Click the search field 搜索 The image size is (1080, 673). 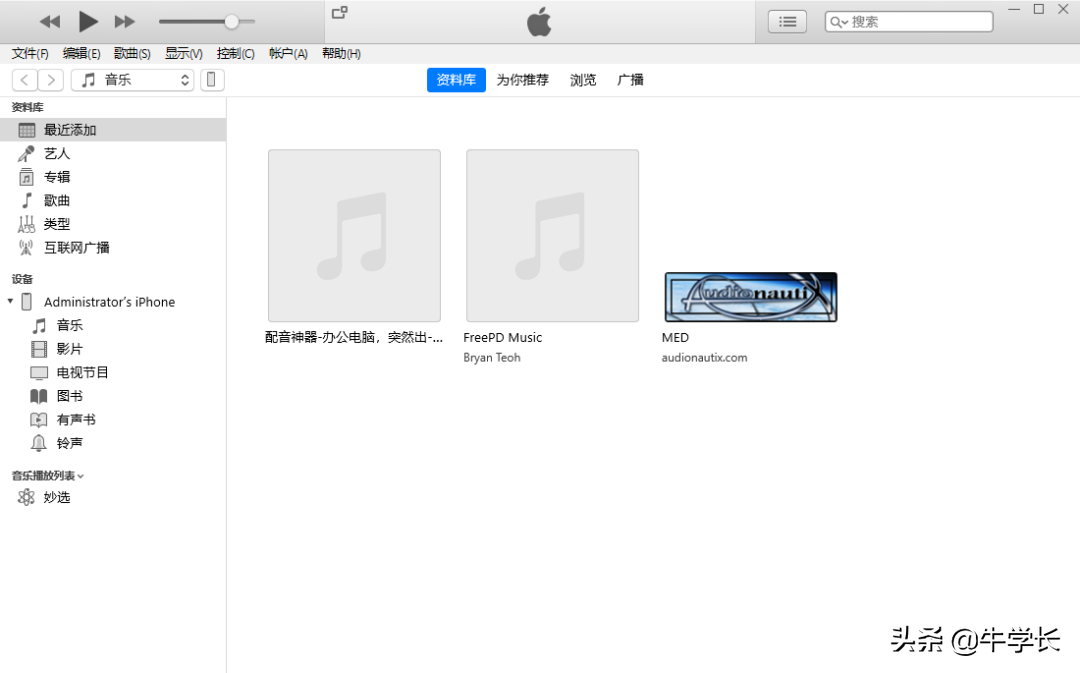click(x=909, y=22)
